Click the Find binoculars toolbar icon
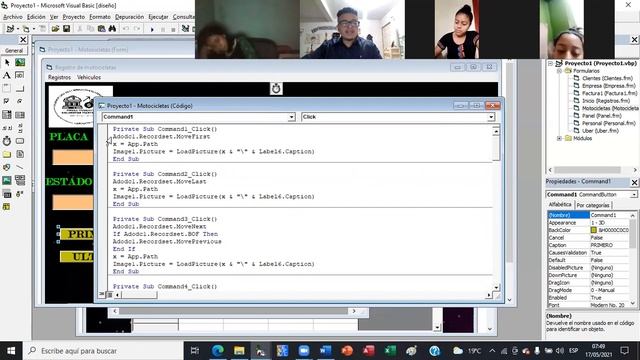Viewport: 640px width, 360px height. click(112, 29)
